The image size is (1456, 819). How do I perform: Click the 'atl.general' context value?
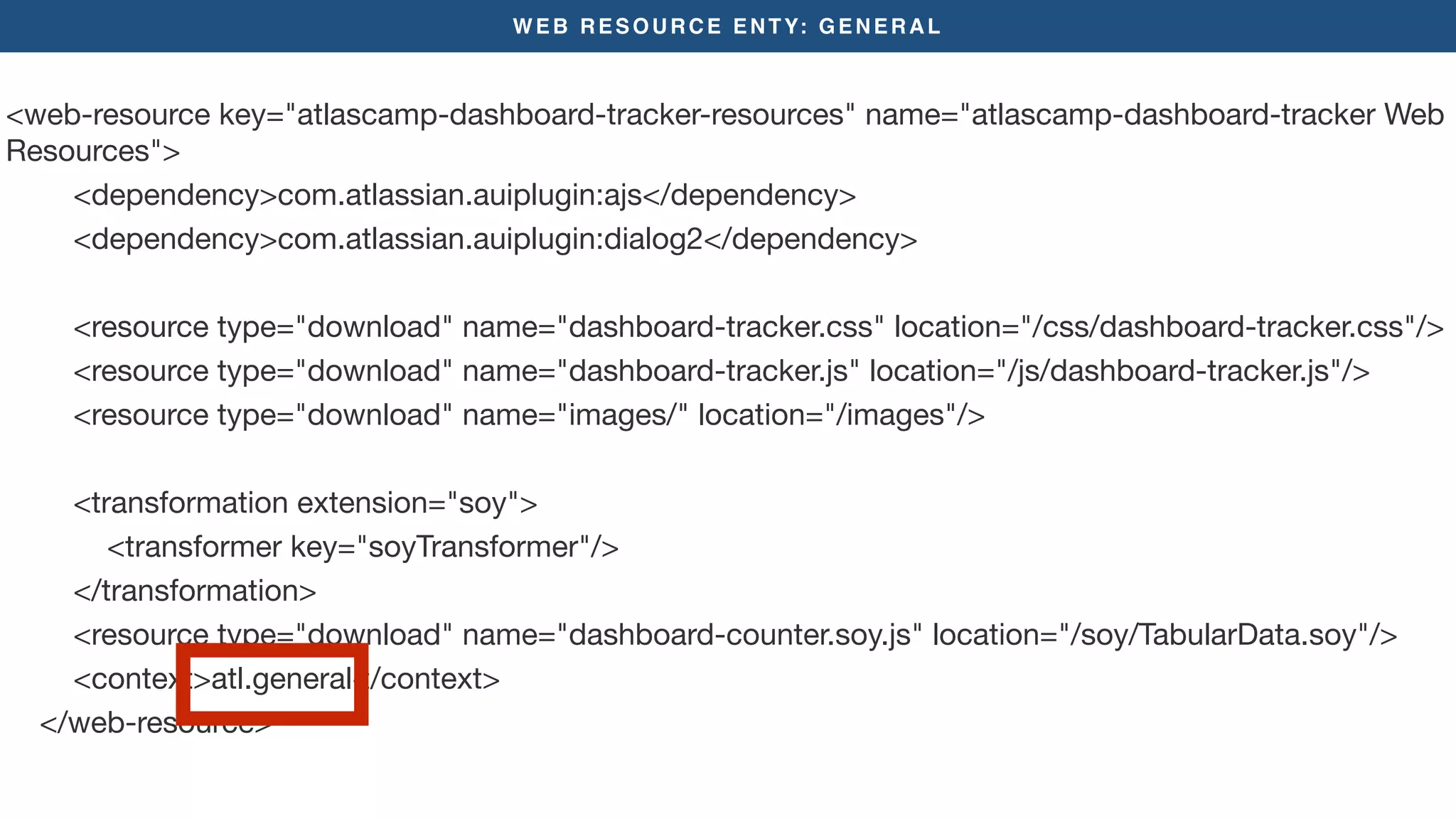(282, 680)
